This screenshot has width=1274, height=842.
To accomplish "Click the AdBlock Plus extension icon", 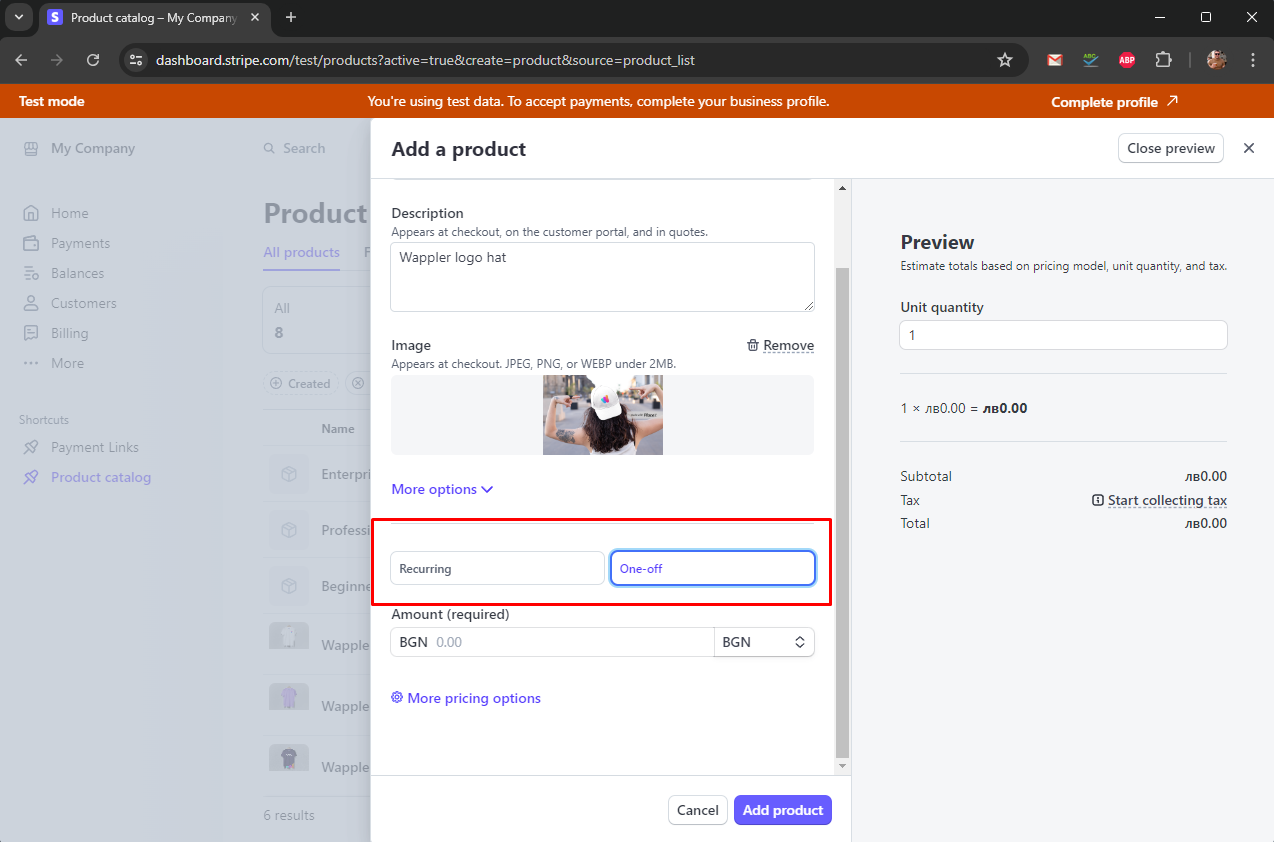I will click(x=1127, y=60).
